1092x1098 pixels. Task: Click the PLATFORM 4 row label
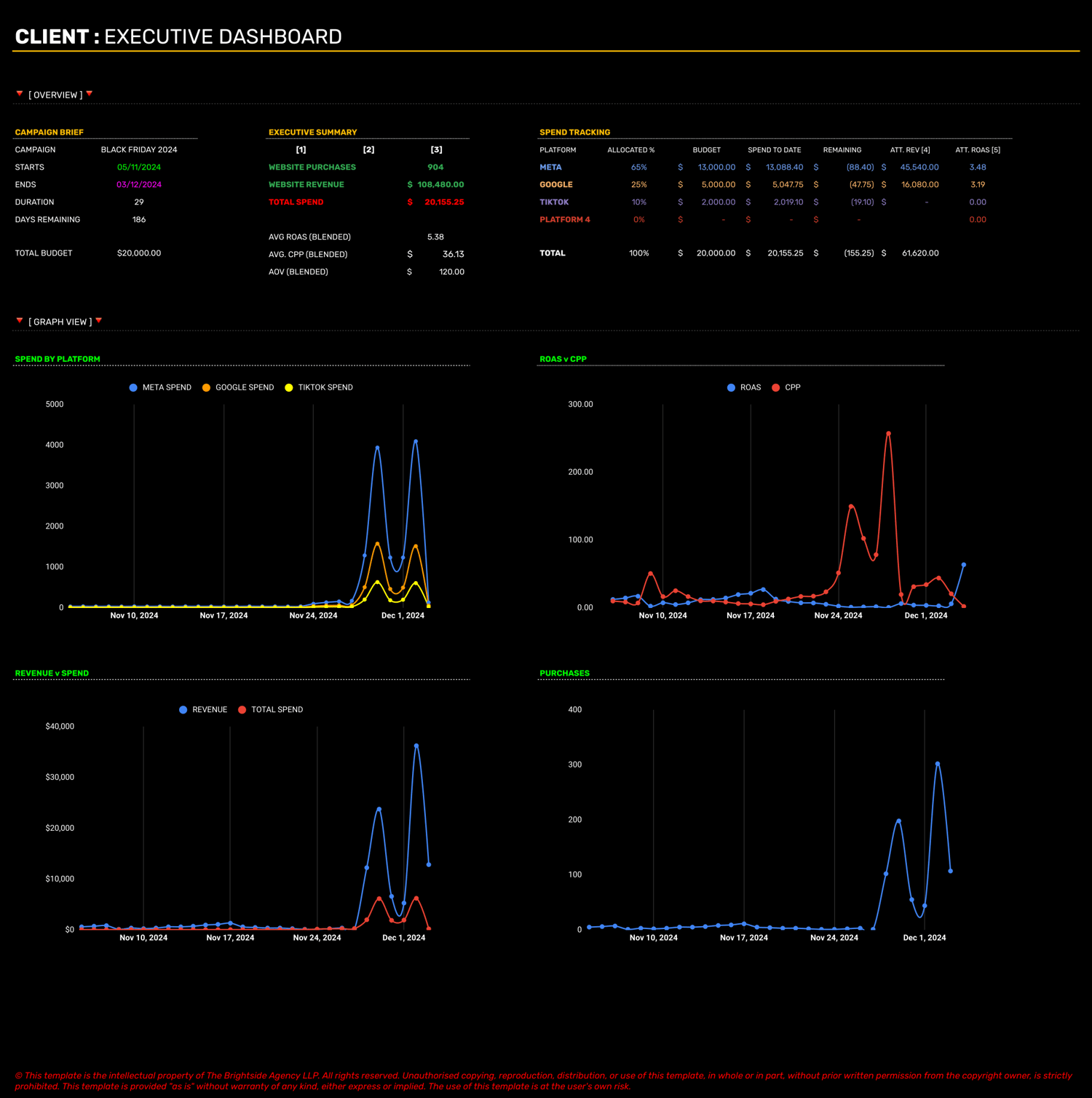[565, 220]
